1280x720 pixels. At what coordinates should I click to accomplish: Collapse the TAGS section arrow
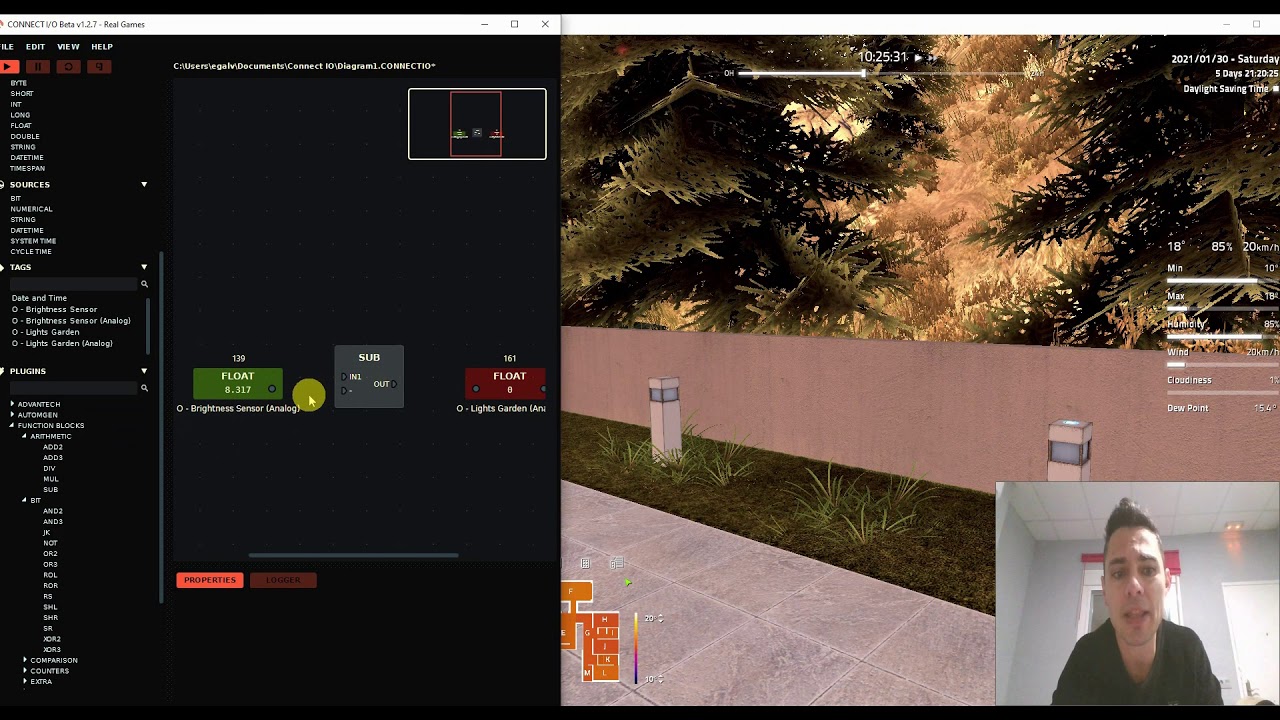pyautogui.click(x=144, y=268)
